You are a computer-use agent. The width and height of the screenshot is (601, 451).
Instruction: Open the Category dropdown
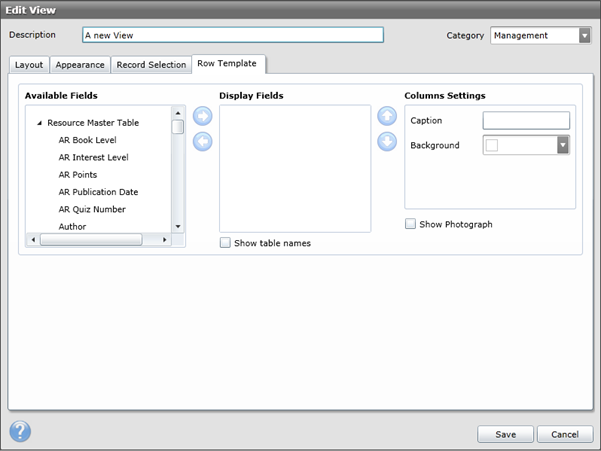[584, 36]
